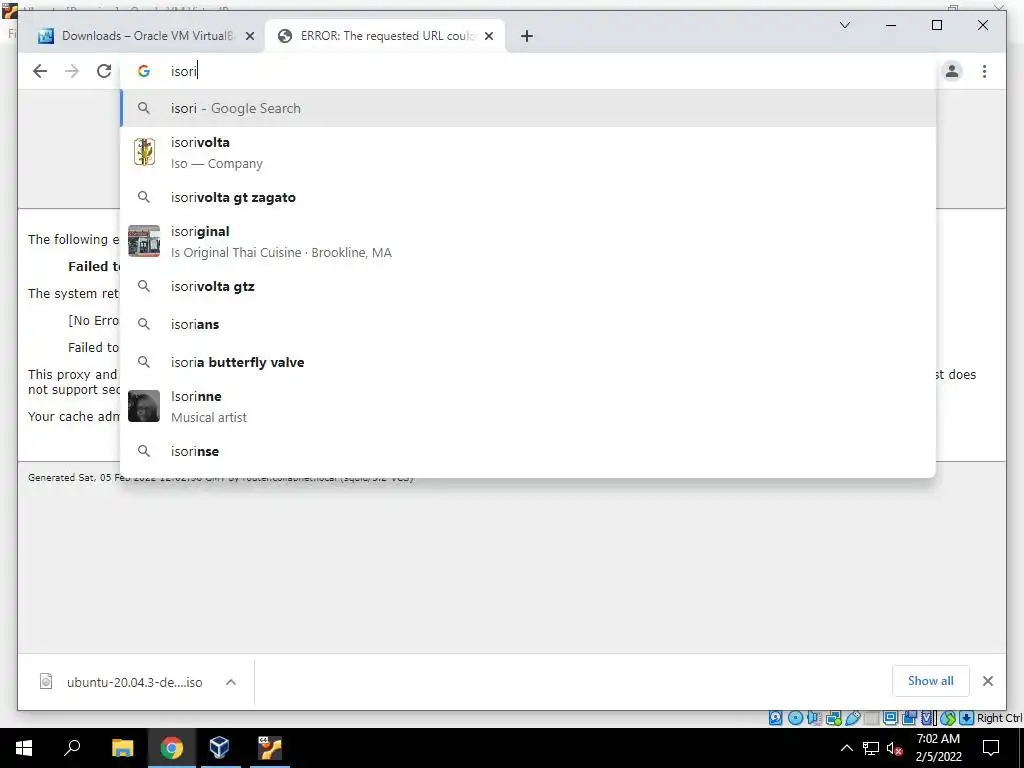The image size is (1024, 768).
Task: Click the VirtualBox optical disc status icon
Action: click(x=795, y=718)
